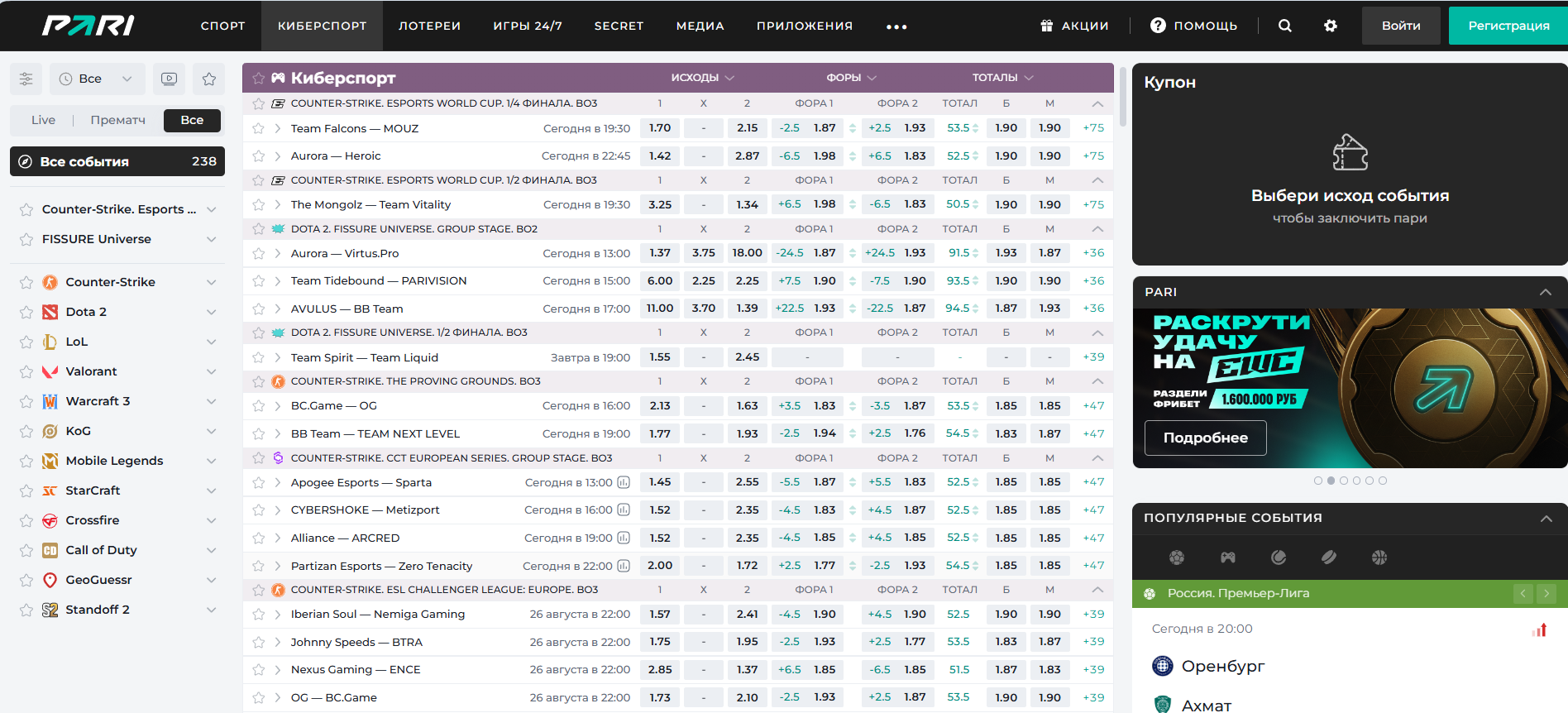Expand the Team Tidebound — PARIVISION row
This screenshot has height=713, width=1568.
[277, 280]
